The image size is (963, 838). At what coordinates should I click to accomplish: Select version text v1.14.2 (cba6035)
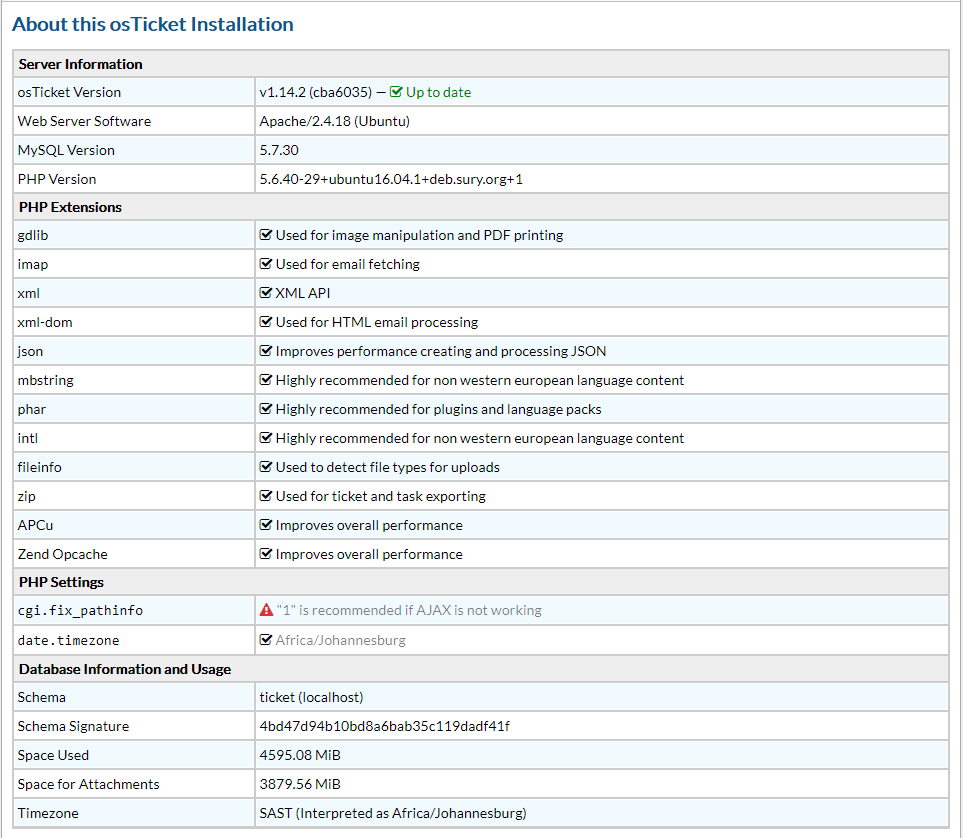point(316,92)
